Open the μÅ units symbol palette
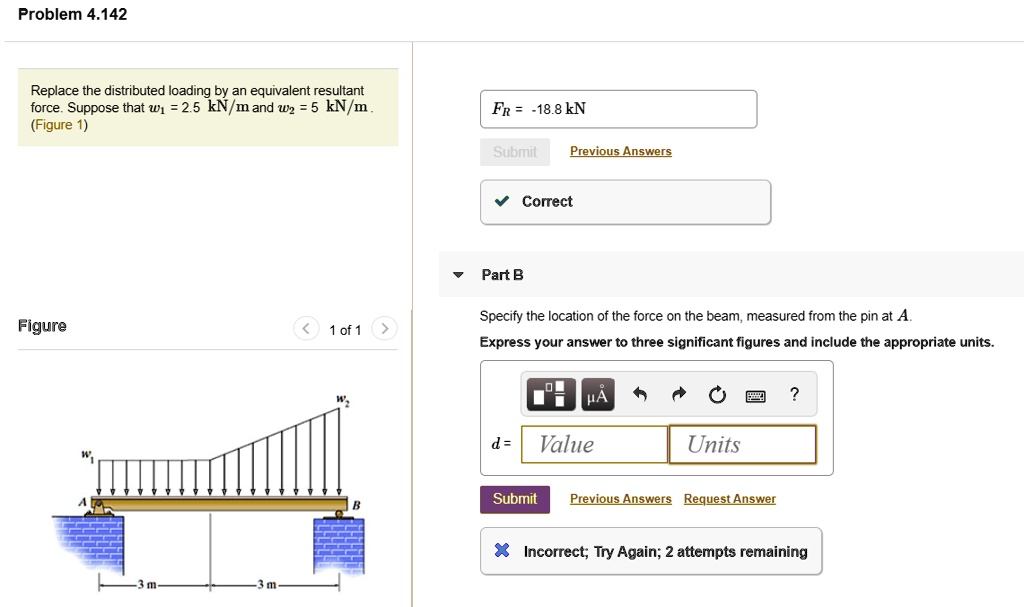 pyautogui.click(x=597, y=394)
